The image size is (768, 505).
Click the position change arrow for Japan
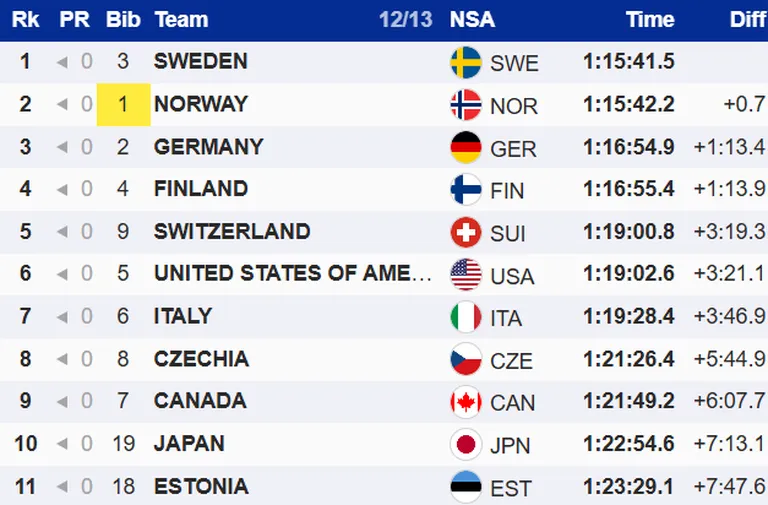(x=62, y=444)
